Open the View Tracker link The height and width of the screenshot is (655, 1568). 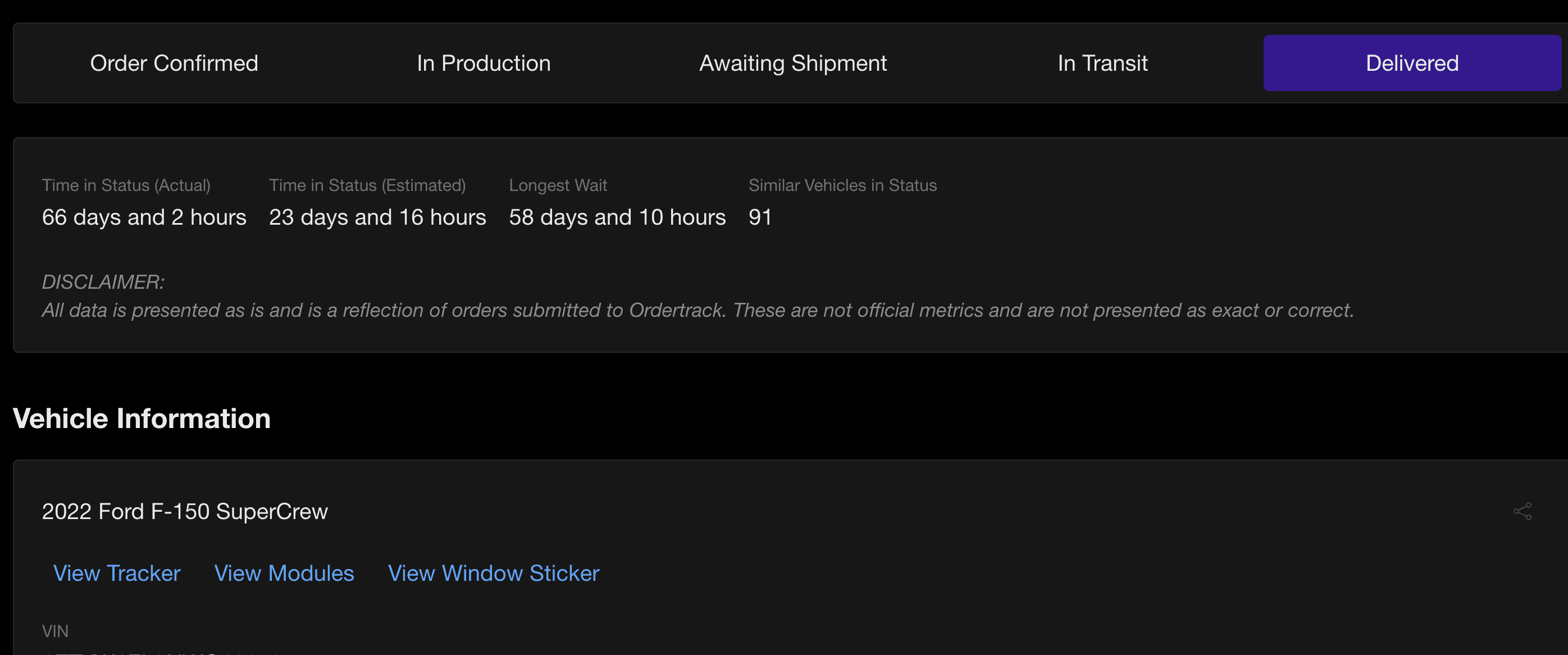pos(117,573)
